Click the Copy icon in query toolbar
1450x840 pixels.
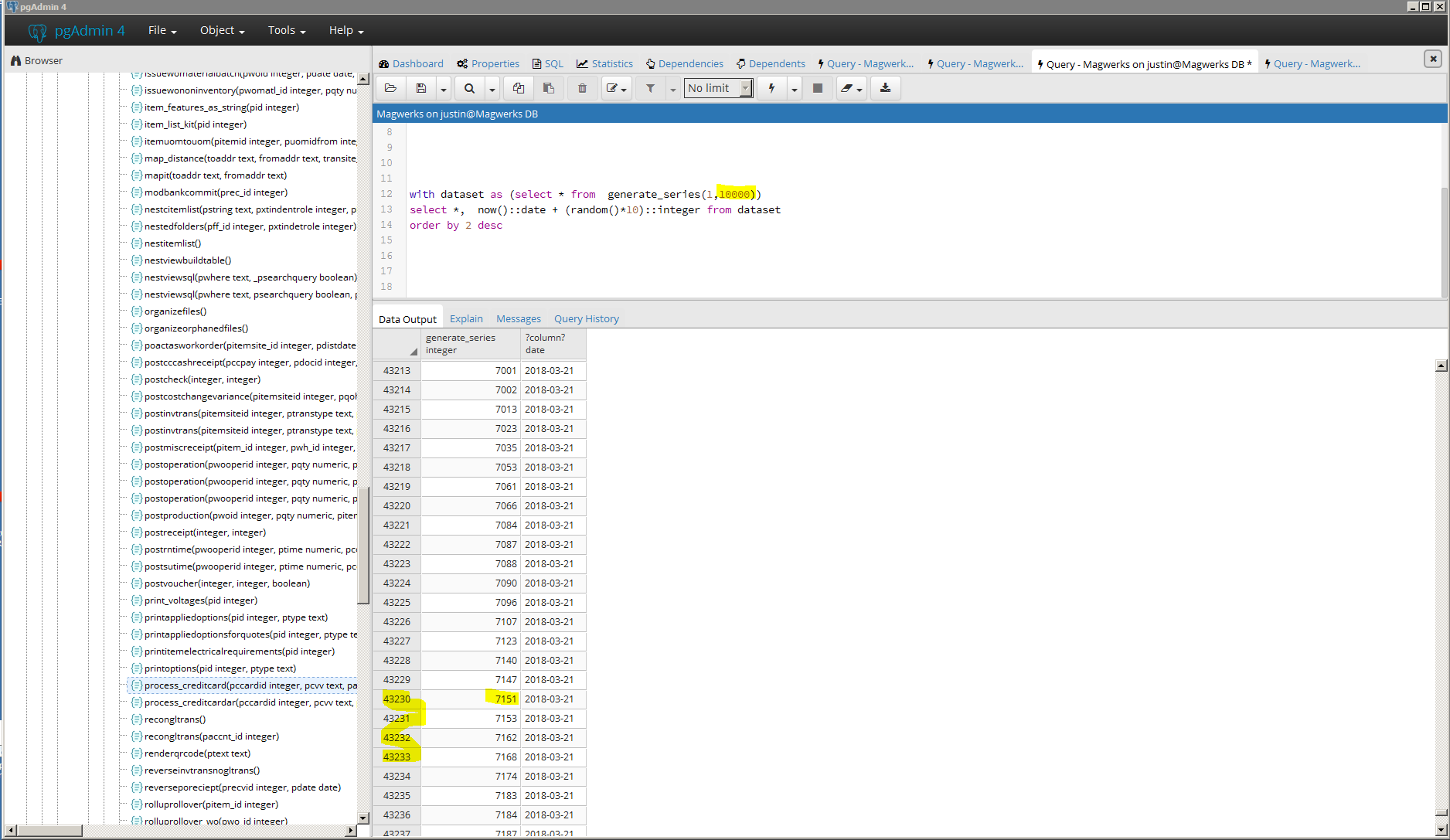[519, 88]
